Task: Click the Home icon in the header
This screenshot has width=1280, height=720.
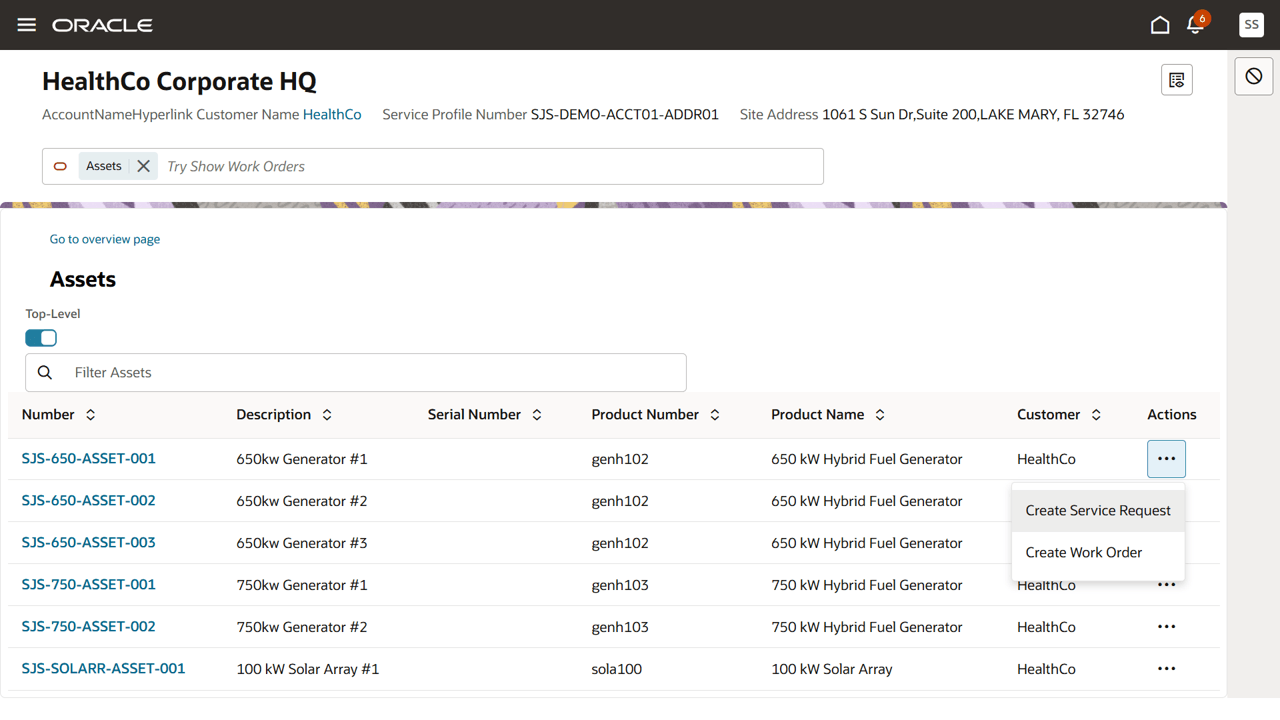Action: pos(1160,24)
